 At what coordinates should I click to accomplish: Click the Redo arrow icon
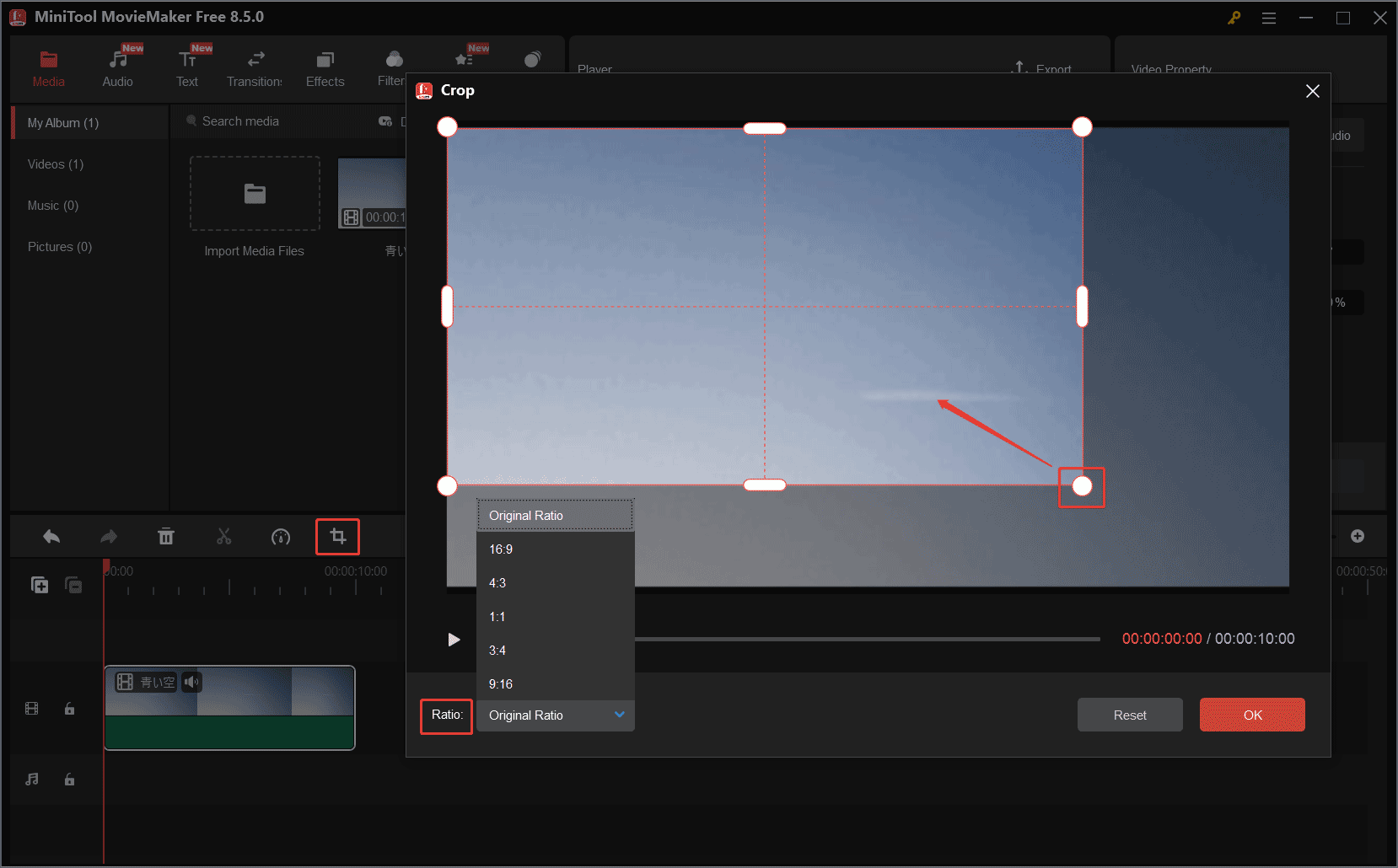tap(108, 536)
